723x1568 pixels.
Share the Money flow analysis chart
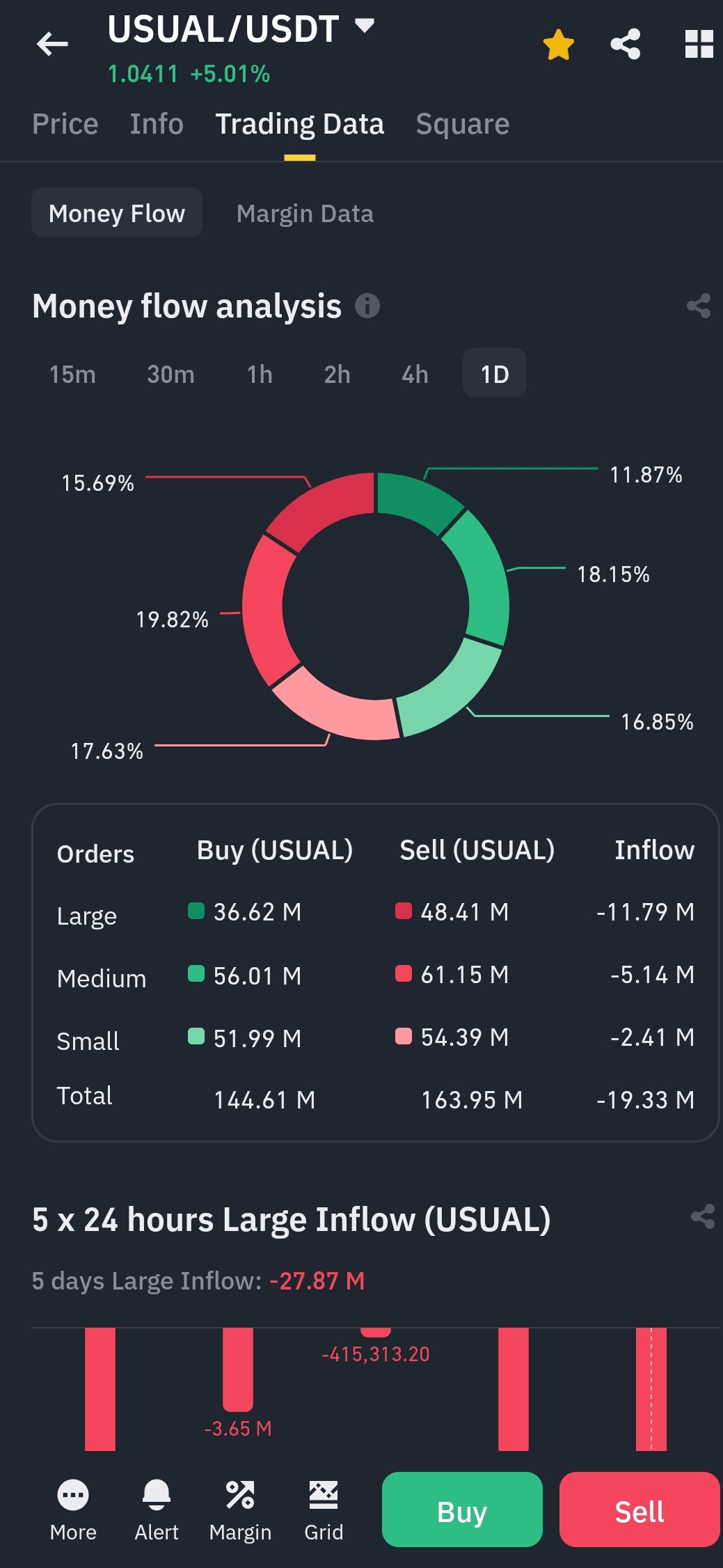[x=699, y=306]
